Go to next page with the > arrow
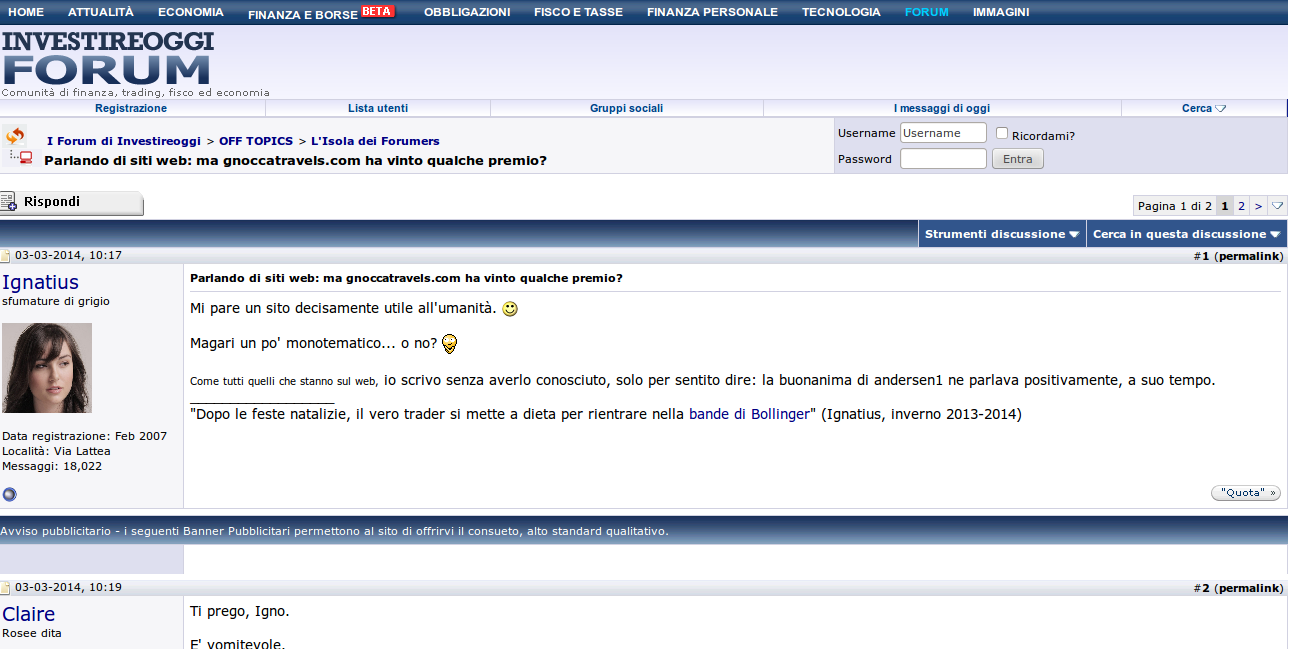 [x=1259, y=206]
